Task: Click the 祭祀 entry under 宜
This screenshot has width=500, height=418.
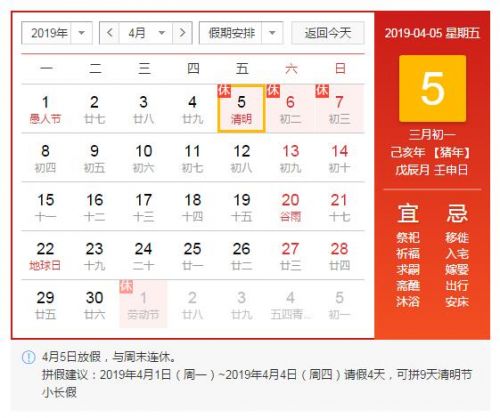Action: tap(408, 238)
